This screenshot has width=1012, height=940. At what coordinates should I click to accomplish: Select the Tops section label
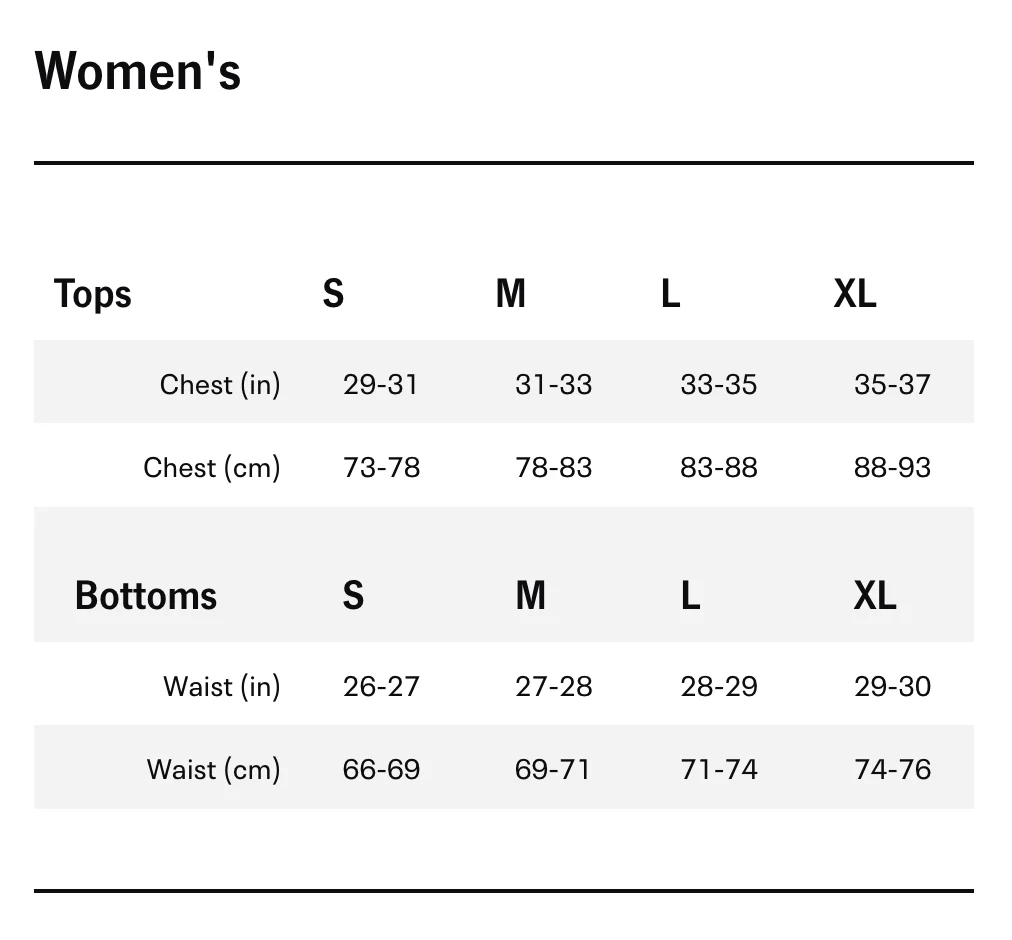93,294
